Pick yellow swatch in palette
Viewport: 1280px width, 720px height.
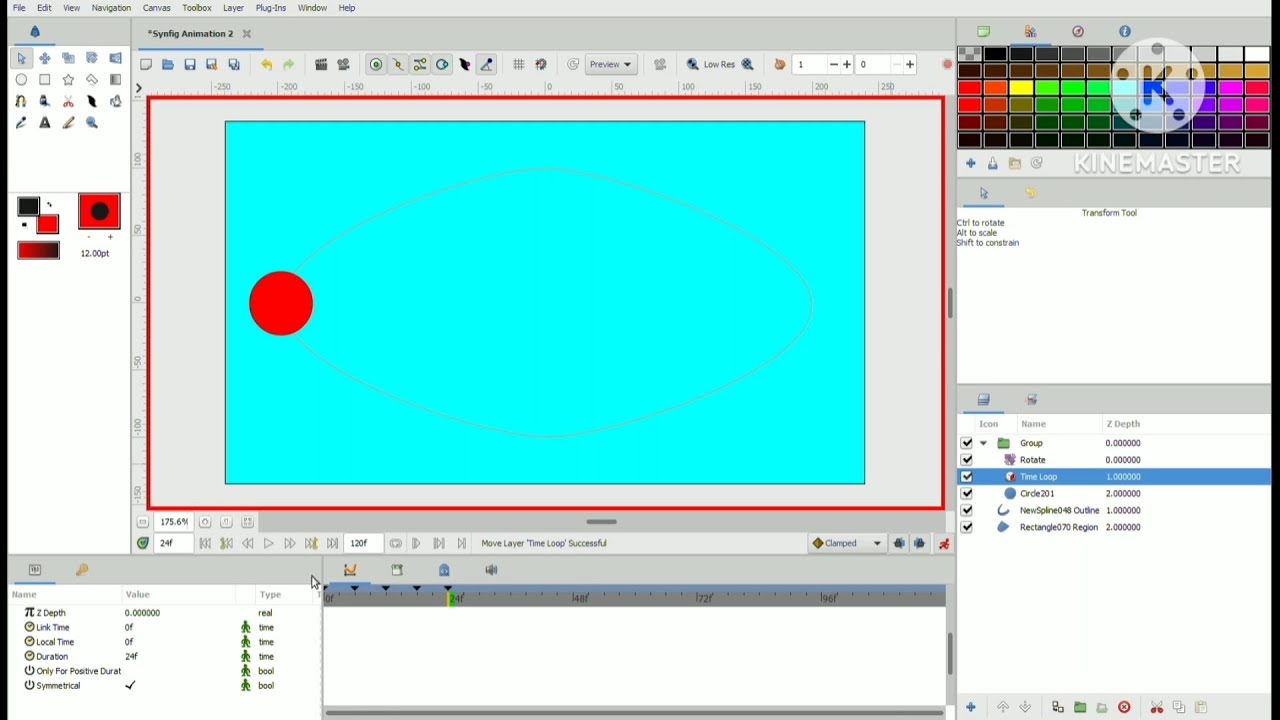[x=1022, y=89]
